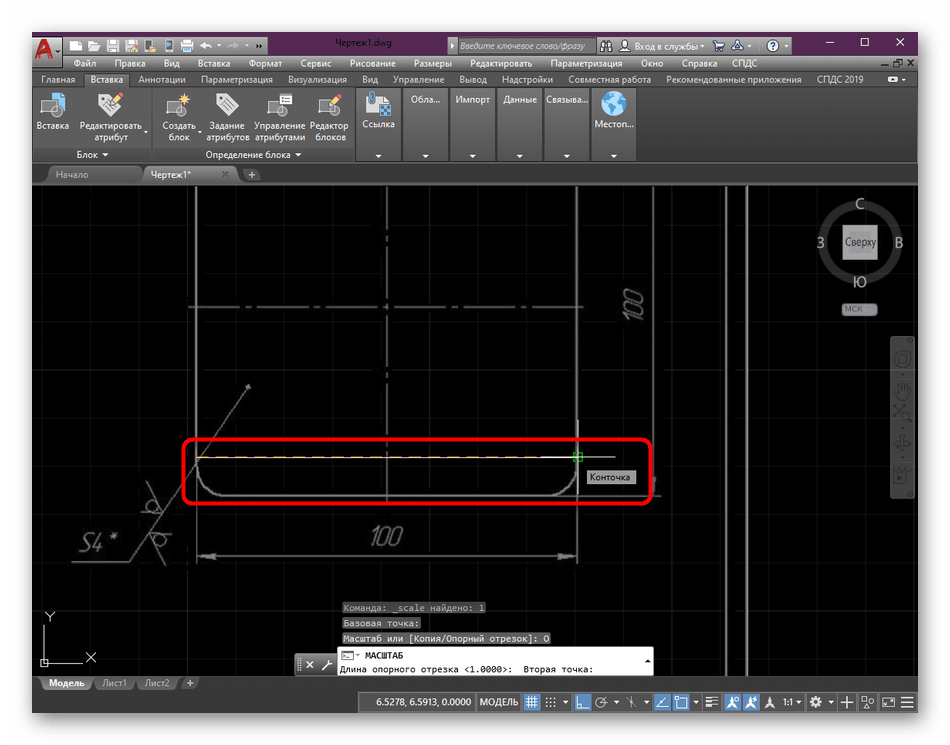Click coordinates readout 6.5278, 6.5913, 0.0000

click(x=423, y=702)
